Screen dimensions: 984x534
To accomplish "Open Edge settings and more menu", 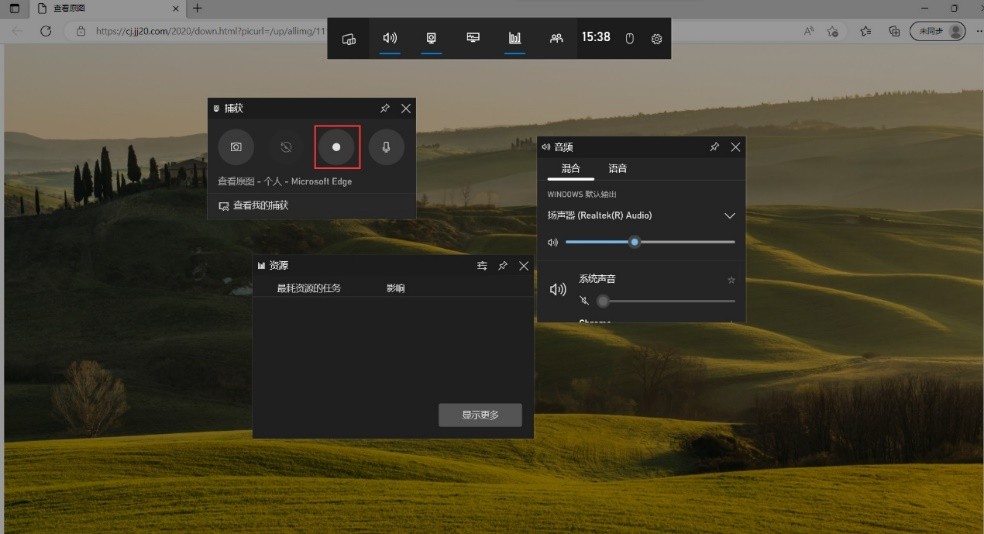I will pos(978,31).
